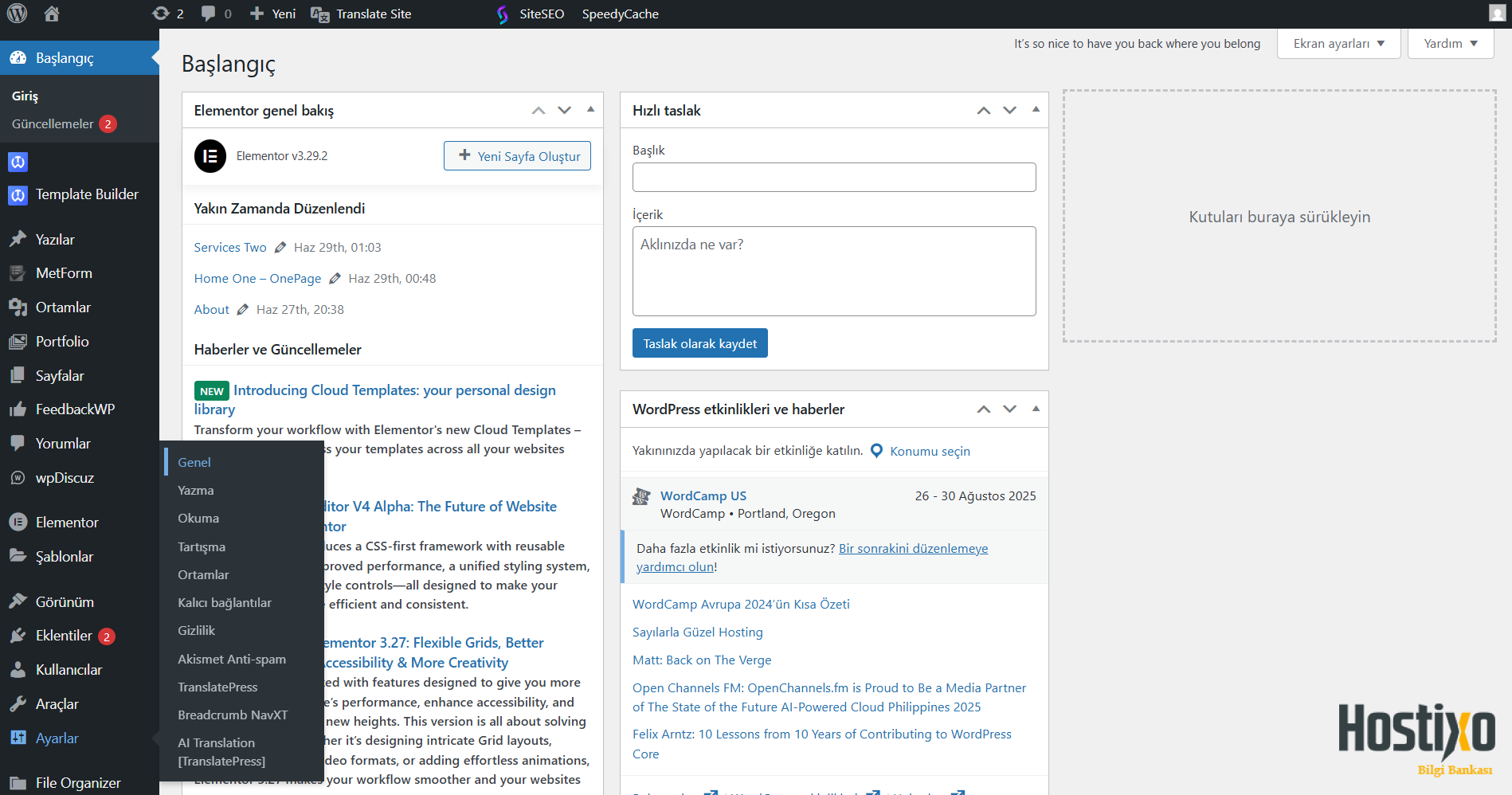Click the Ayarlar settings icon
This screenshot has height=795, width=1512.
tap(18, 738)
